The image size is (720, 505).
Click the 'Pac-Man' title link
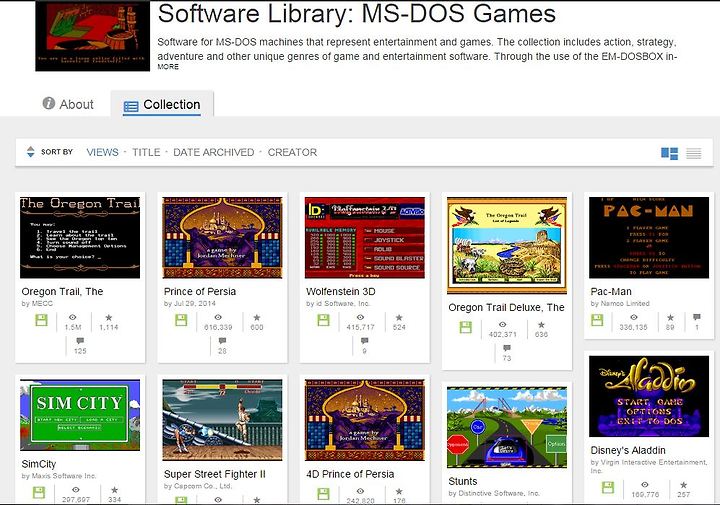click(611, 292)
